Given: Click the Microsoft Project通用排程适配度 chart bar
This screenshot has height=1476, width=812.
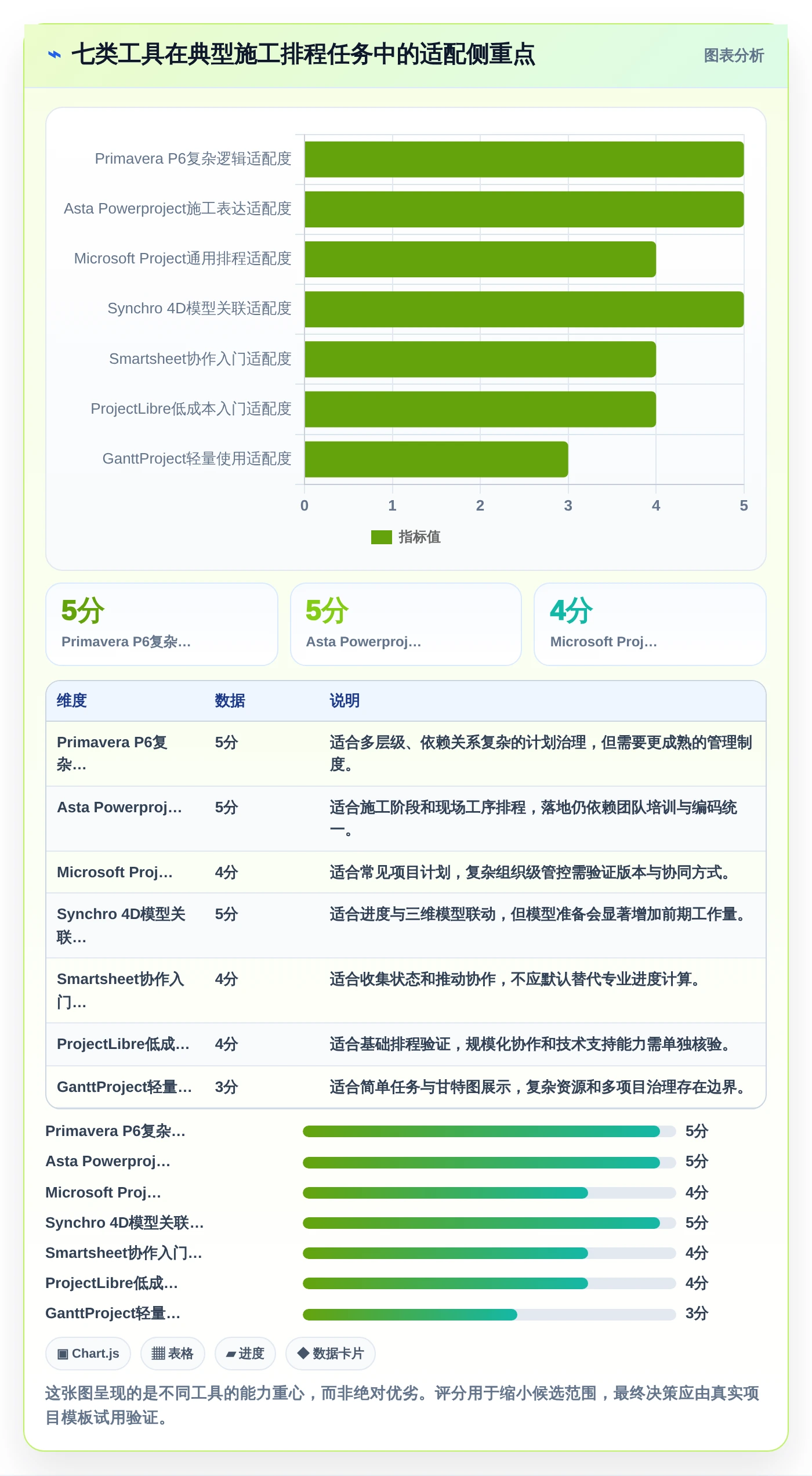Looking at the screenshot, I should tap(480, 259).
